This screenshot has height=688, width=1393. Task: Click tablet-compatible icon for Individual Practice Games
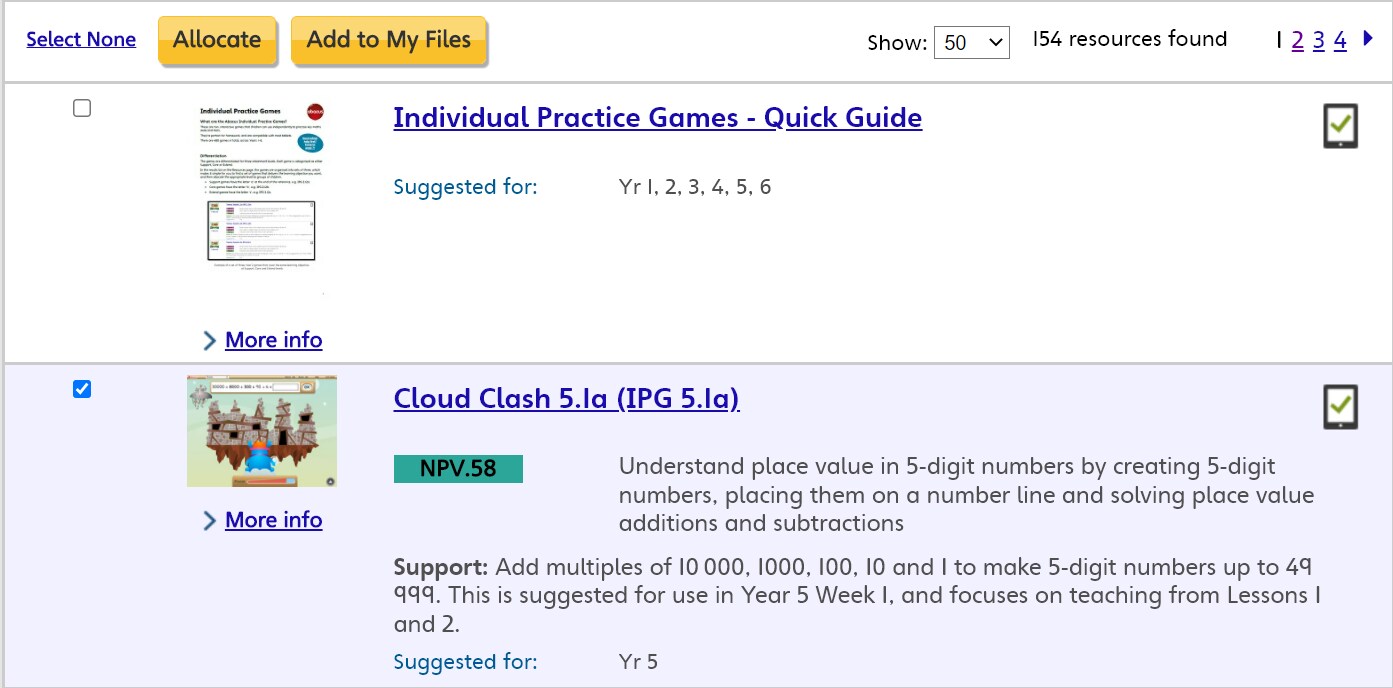1340,127
